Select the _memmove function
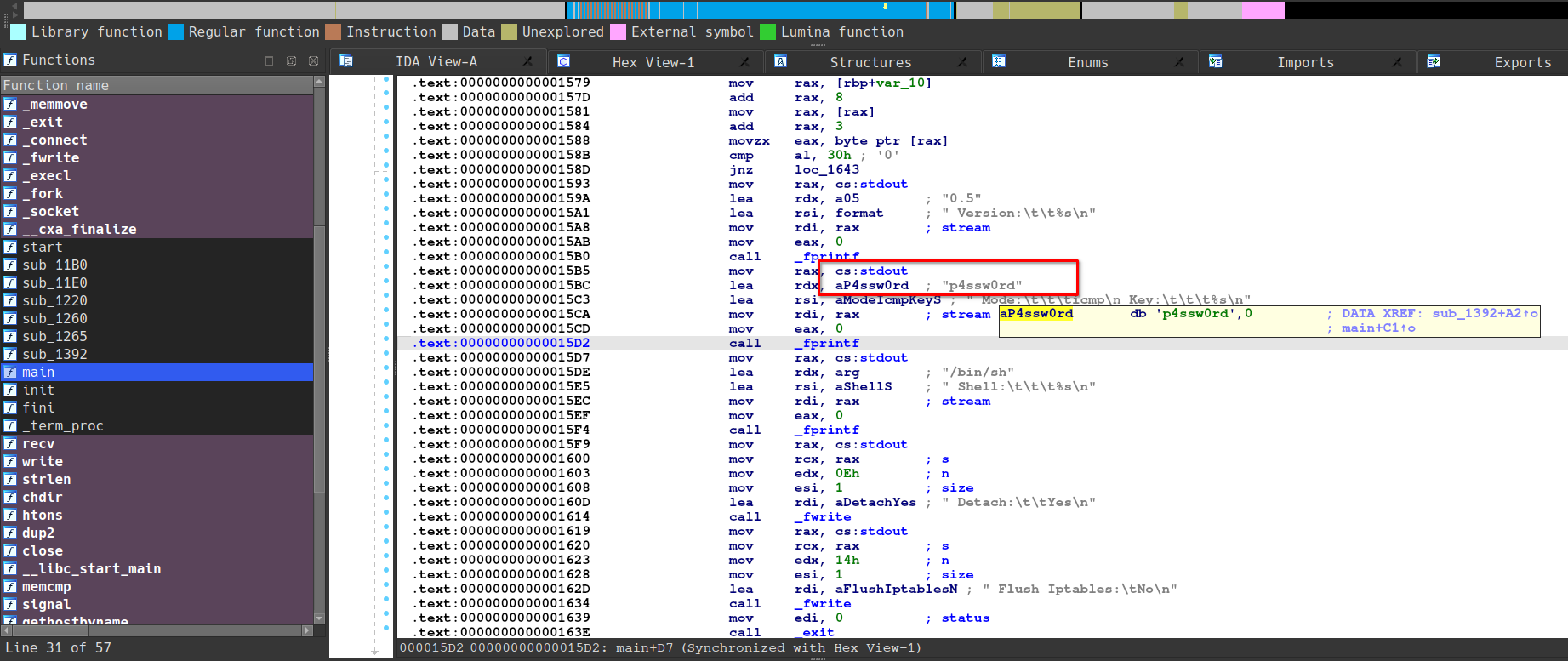This screenshot has width=1568, height=661. coord(157,104)
